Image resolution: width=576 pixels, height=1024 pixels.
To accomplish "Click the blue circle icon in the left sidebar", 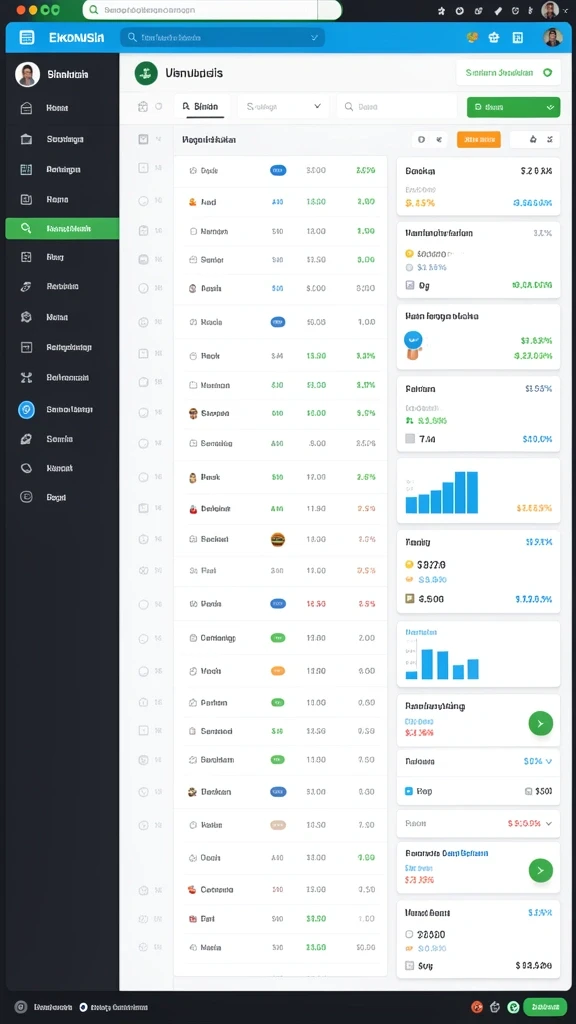I will [x=26, y=409].
